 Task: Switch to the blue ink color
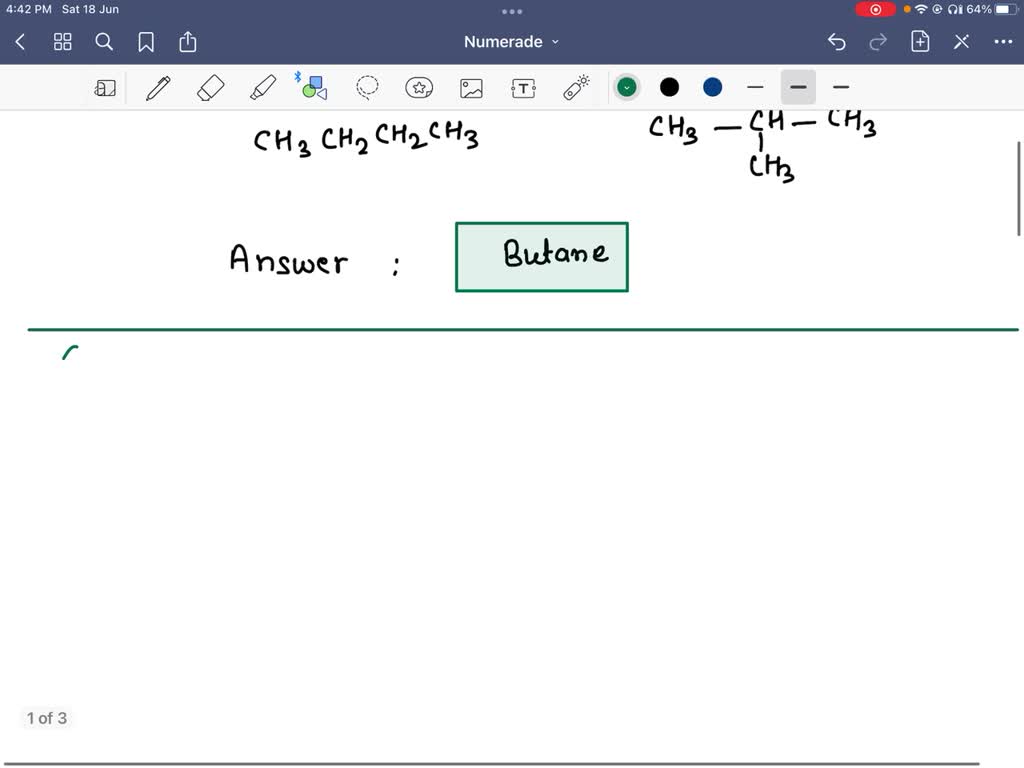pyautogui.click(x=712, y=87)
